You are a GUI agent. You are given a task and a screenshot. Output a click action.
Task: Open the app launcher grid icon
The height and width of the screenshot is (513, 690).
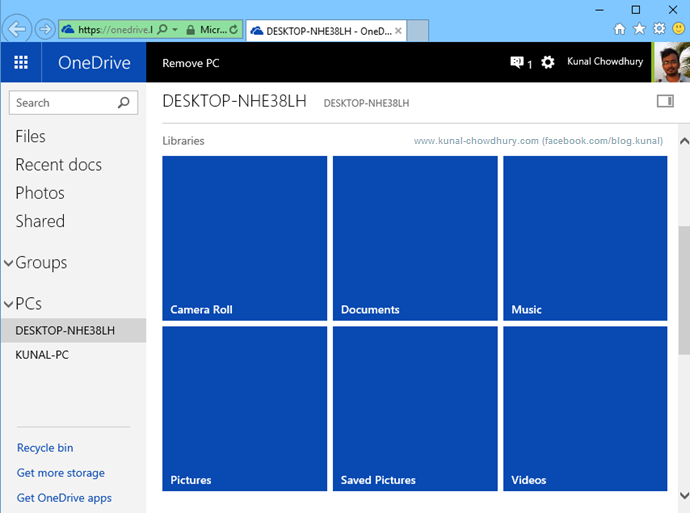21,62
